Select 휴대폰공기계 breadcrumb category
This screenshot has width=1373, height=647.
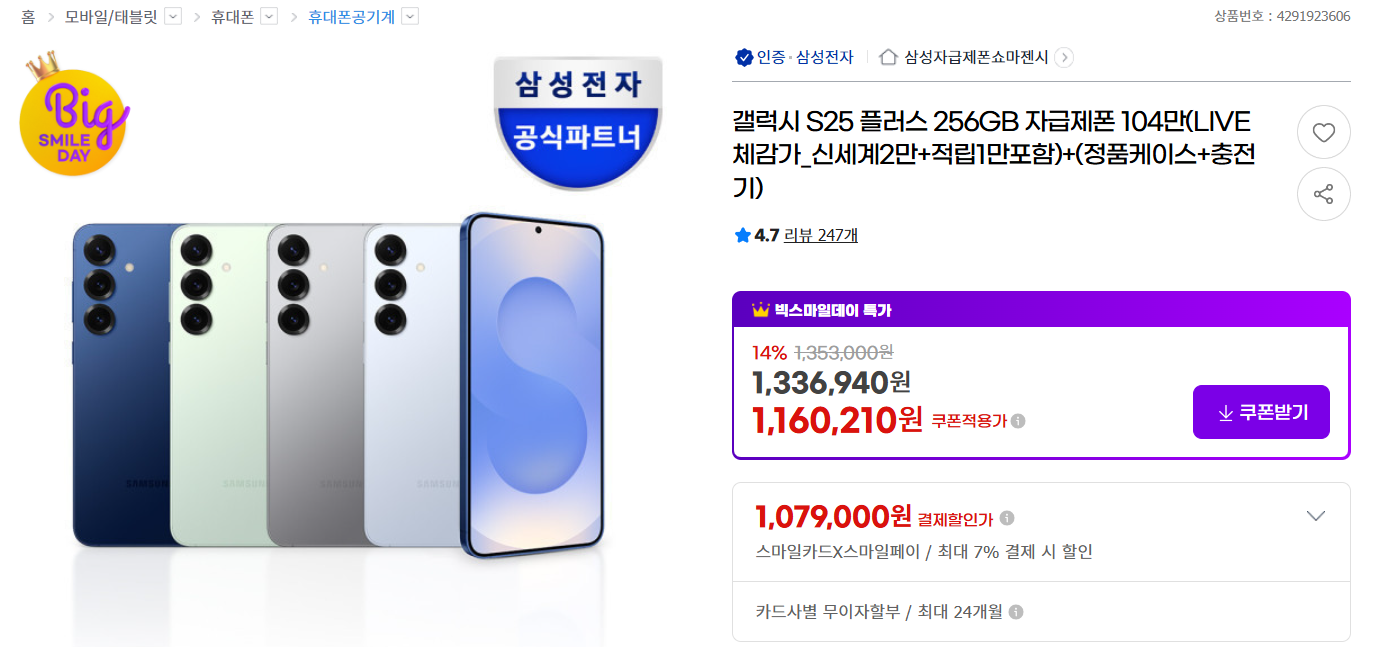click(x=351, y=16)
